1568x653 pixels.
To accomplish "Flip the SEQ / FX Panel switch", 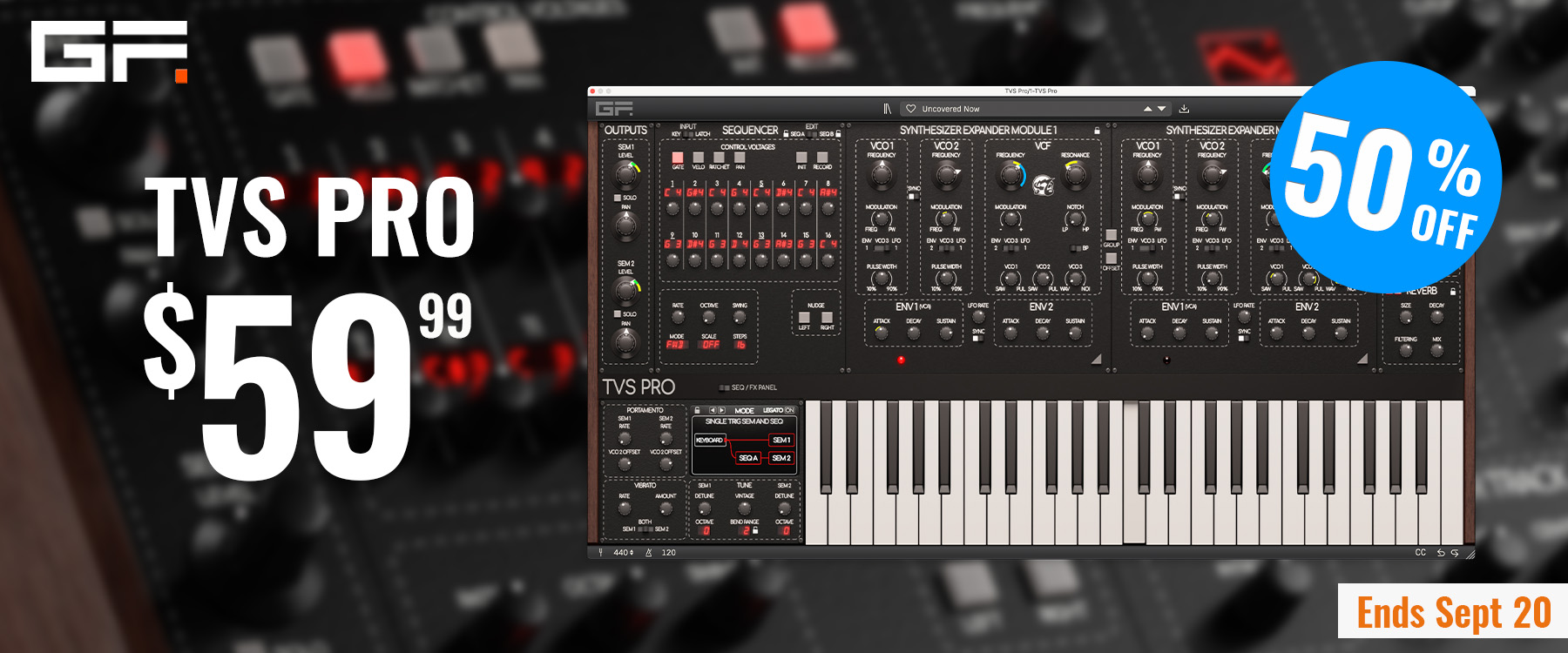I will tap(725, 387).
